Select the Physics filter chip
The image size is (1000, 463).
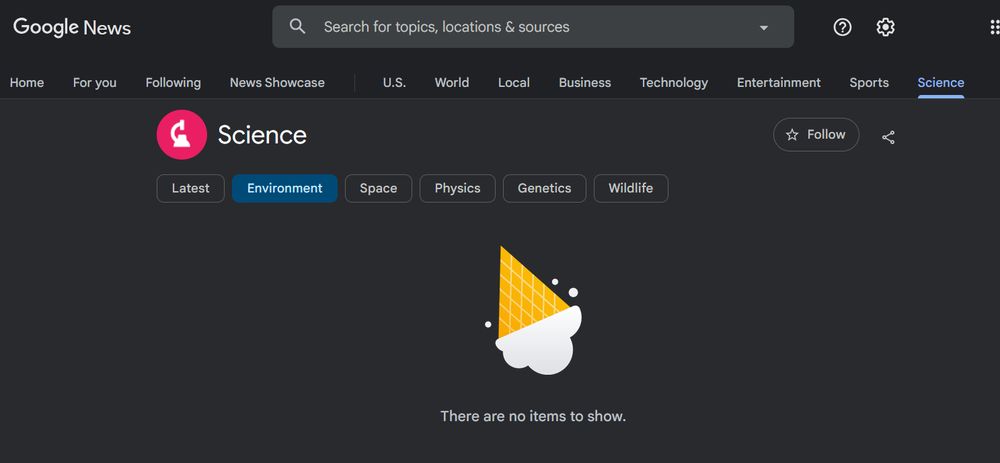point(457,188)
